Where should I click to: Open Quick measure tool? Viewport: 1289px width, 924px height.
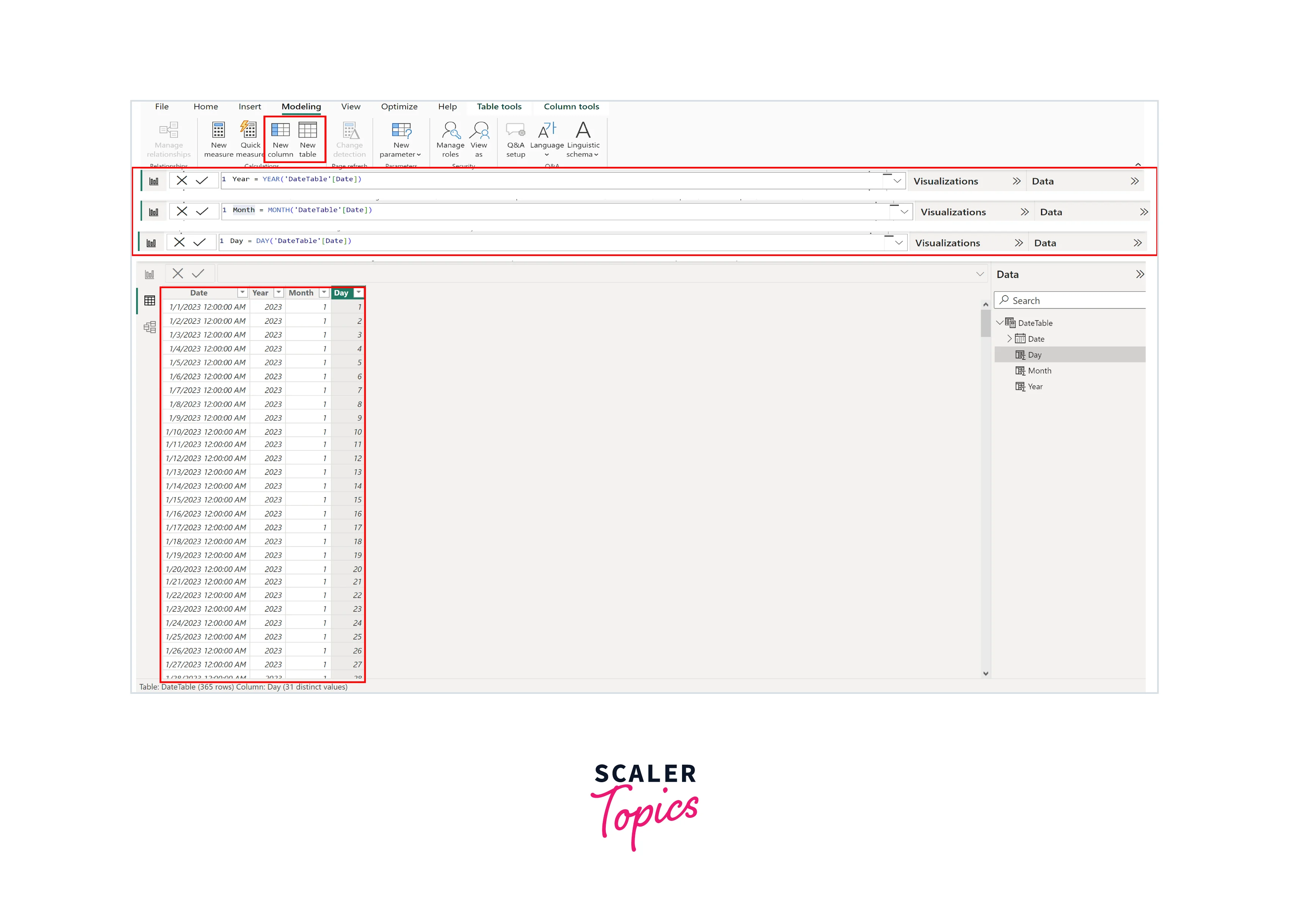[249, 131]
